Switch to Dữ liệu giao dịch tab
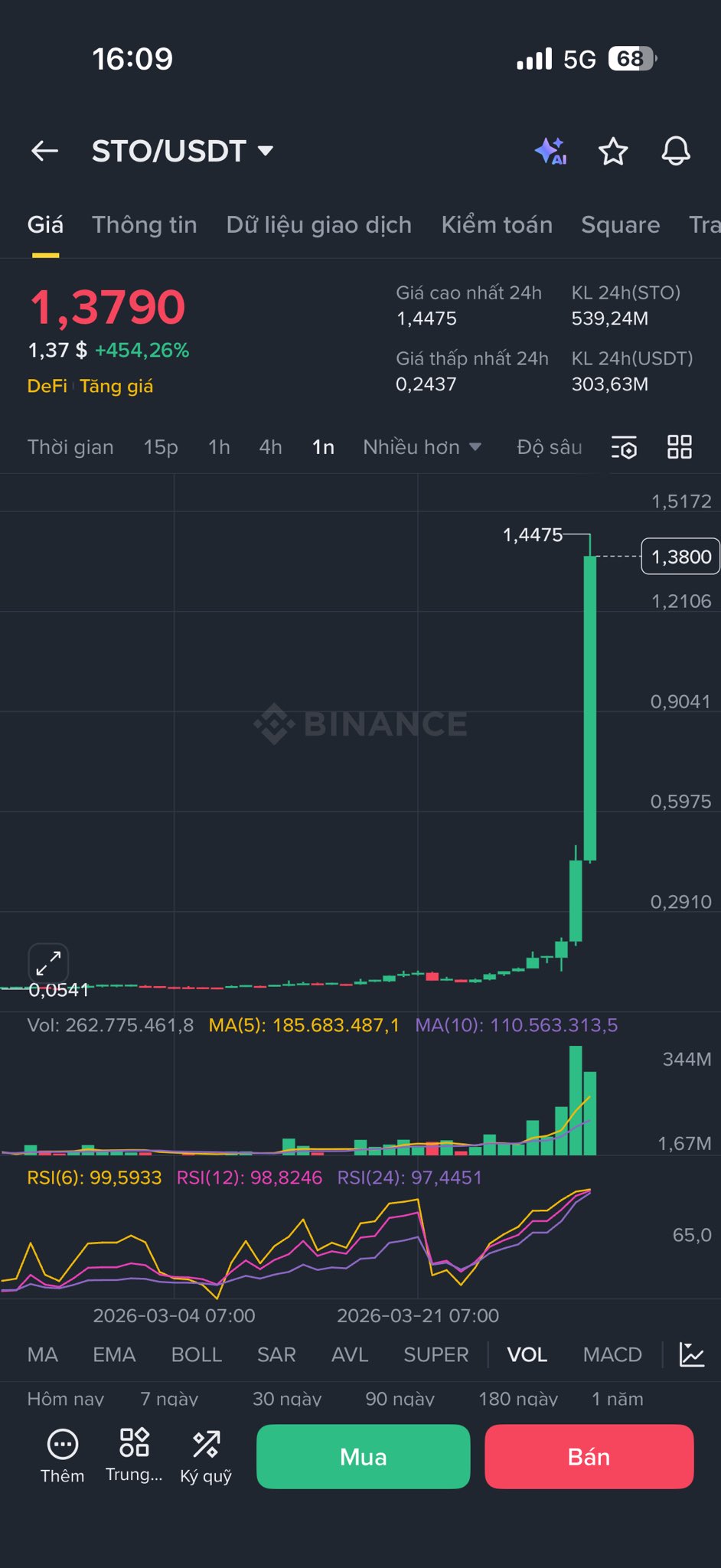Image resolution: width=721 pixels, height=1568 pixels. tap(318, 224)
